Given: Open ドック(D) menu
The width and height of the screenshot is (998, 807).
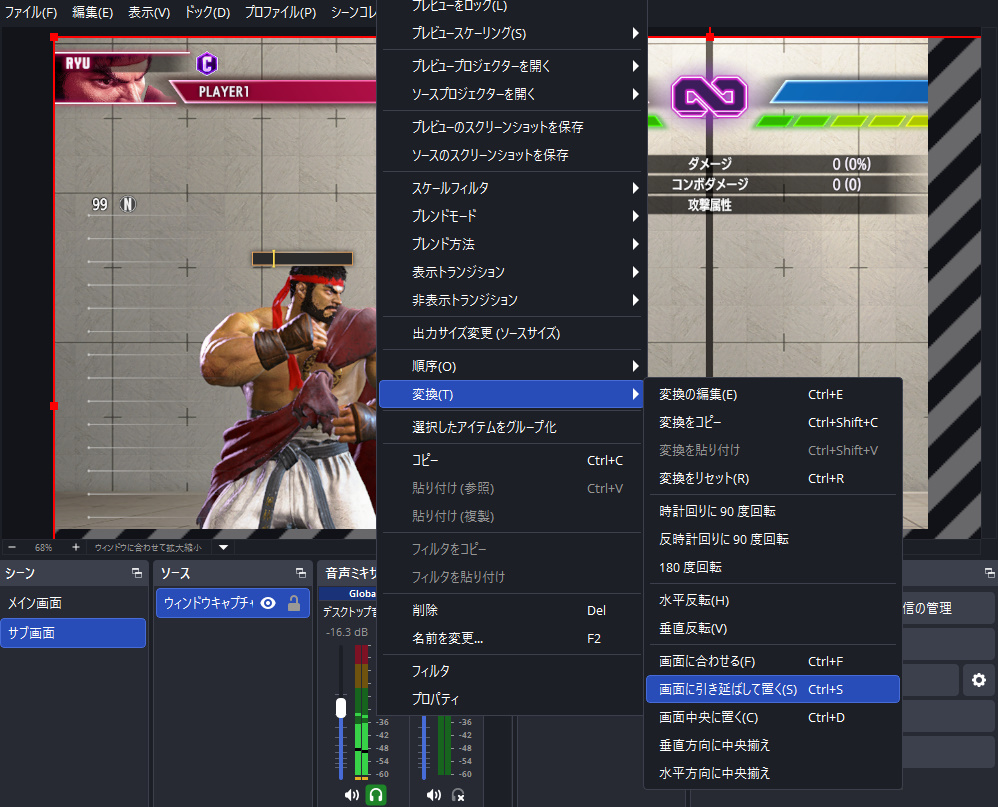Looking at the screenshot, I should [207, 12].
